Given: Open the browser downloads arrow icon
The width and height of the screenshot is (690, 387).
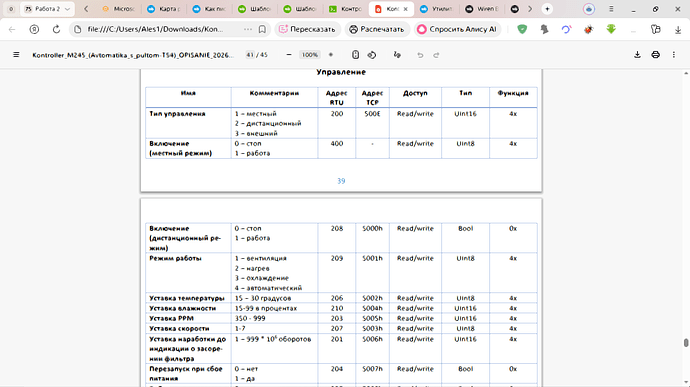Looking at the screenshot, I should (x=678, y=29).
